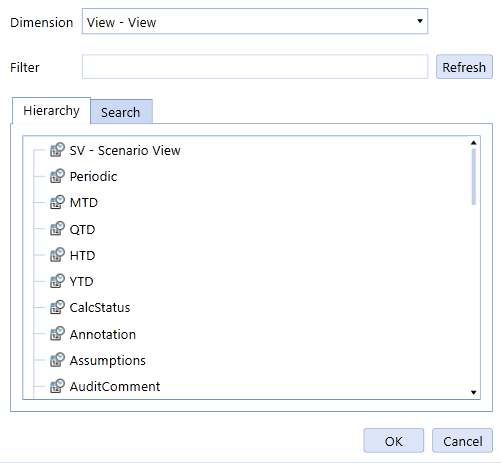This screenshot has height=463, width=501.
Task: Click the icon beside SV - Scenario View
Action: pyautogui.click(x=57, y=150)
